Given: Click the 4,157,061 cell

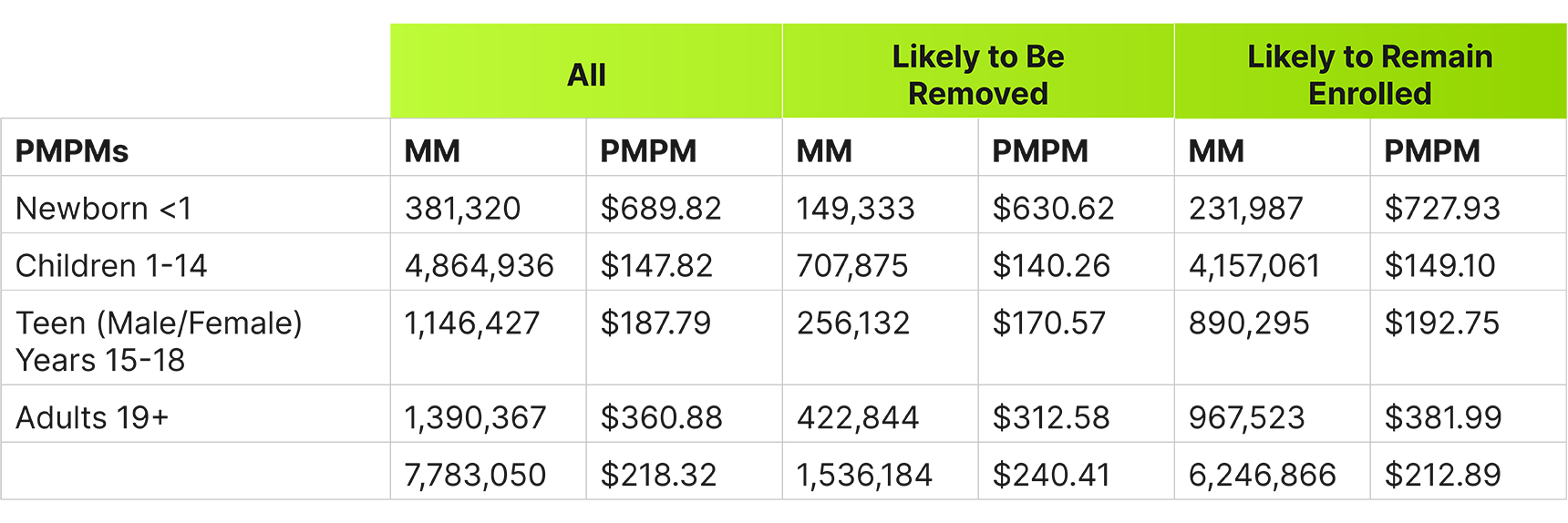Looking at the screenshot, I should pyautogui.click(x=1273, y=262).
